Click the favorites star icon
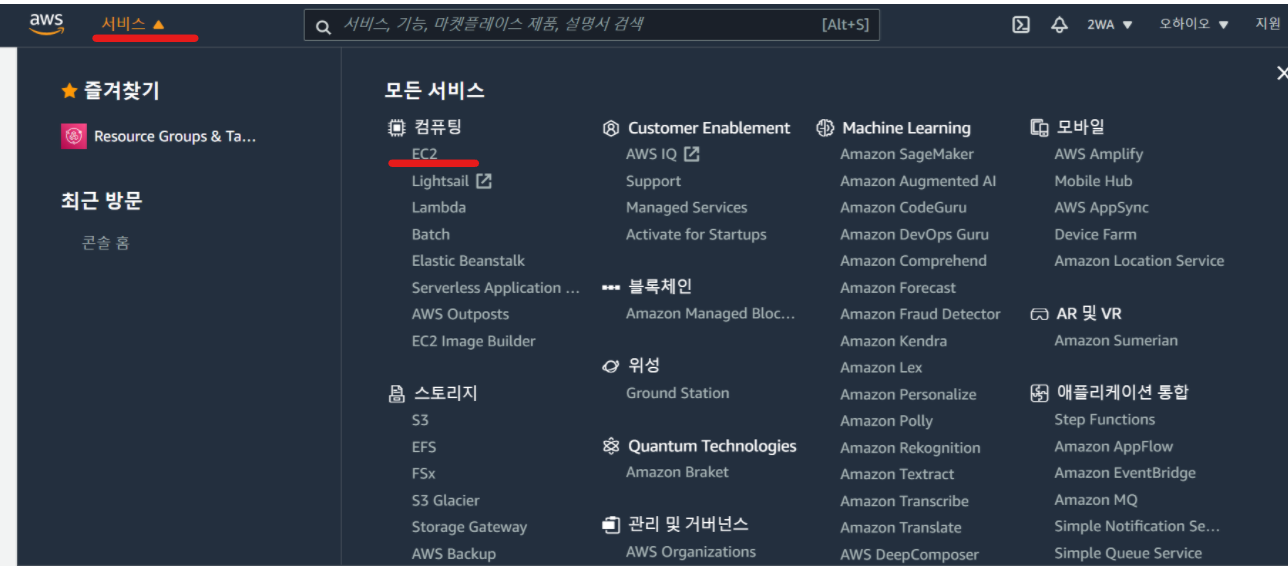This screenshot has height=568, width=1288. tap(69, 91)
